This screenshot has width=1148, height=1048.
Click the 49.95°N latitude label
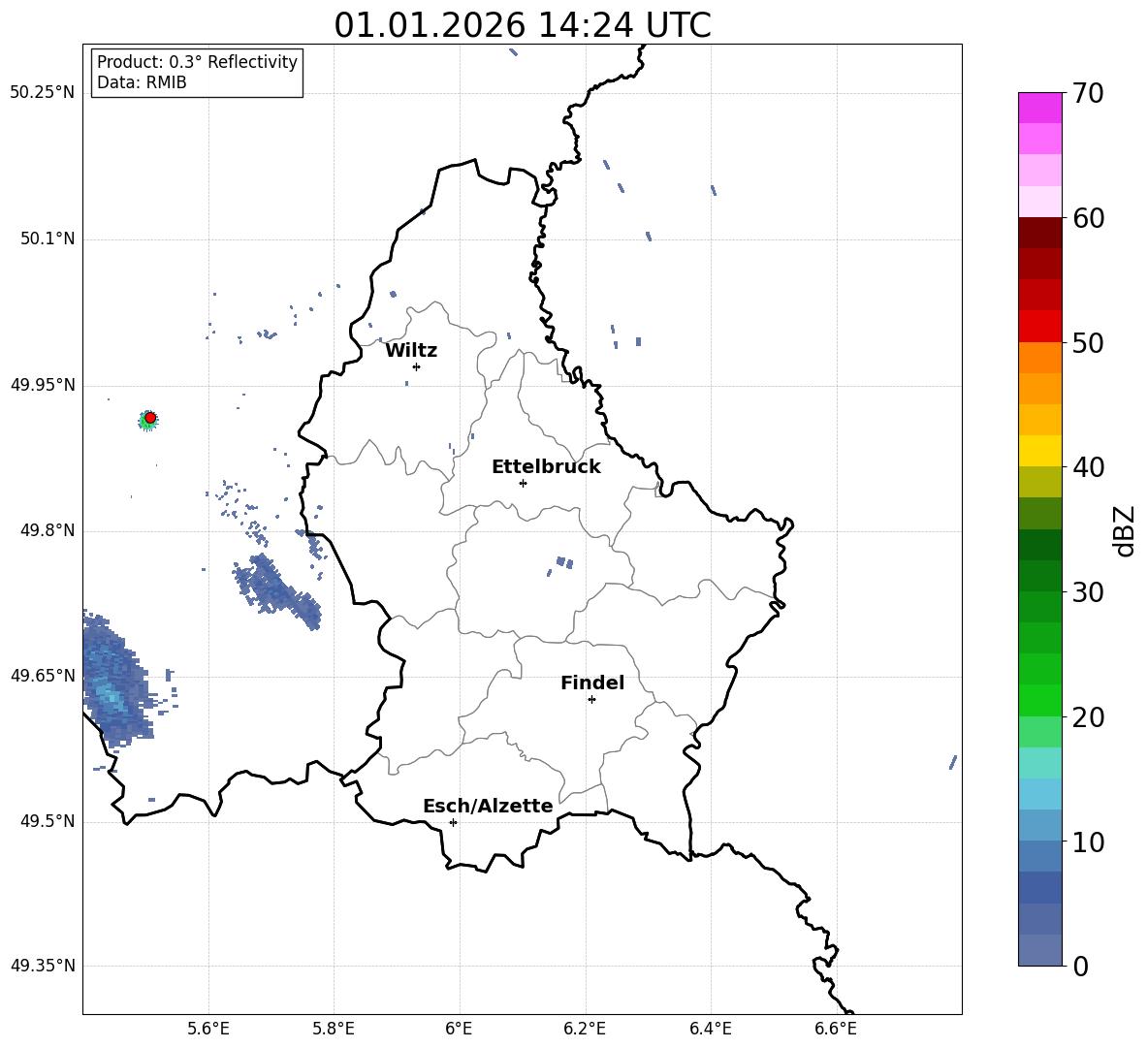pyautogui.click(x=43, y=385)
